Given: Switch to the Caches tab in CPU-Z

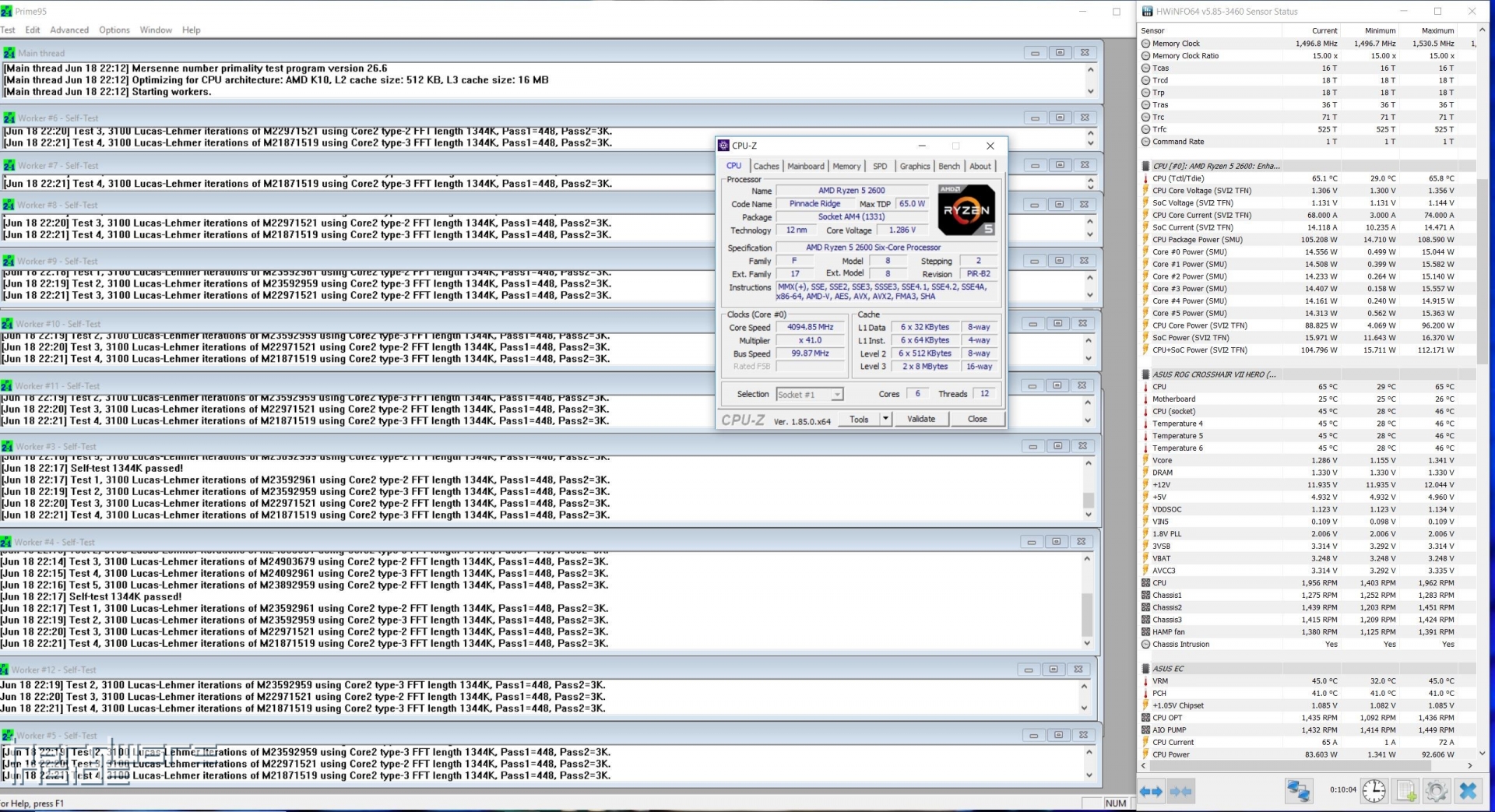Looking at the screenshot, I should [x=766, y=166].
